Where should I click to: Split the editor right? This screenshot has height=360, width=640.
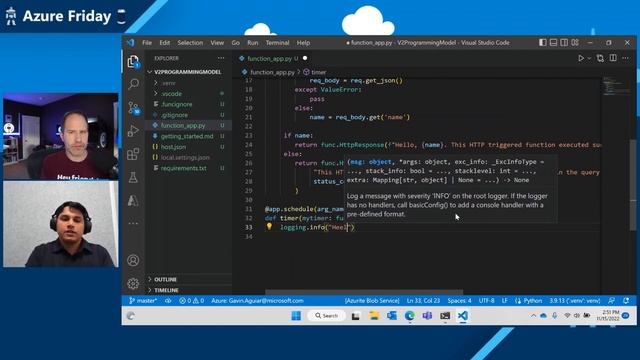coord(613,58)
